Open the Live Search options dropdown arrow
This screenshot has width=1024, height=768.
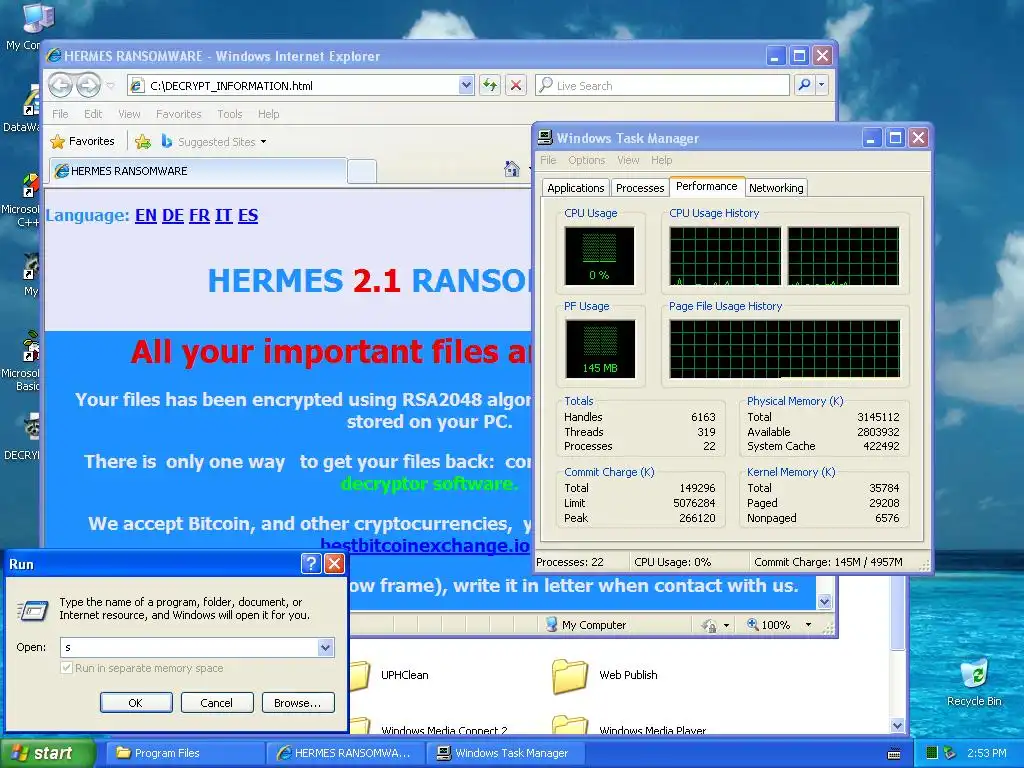coord(822,85)
